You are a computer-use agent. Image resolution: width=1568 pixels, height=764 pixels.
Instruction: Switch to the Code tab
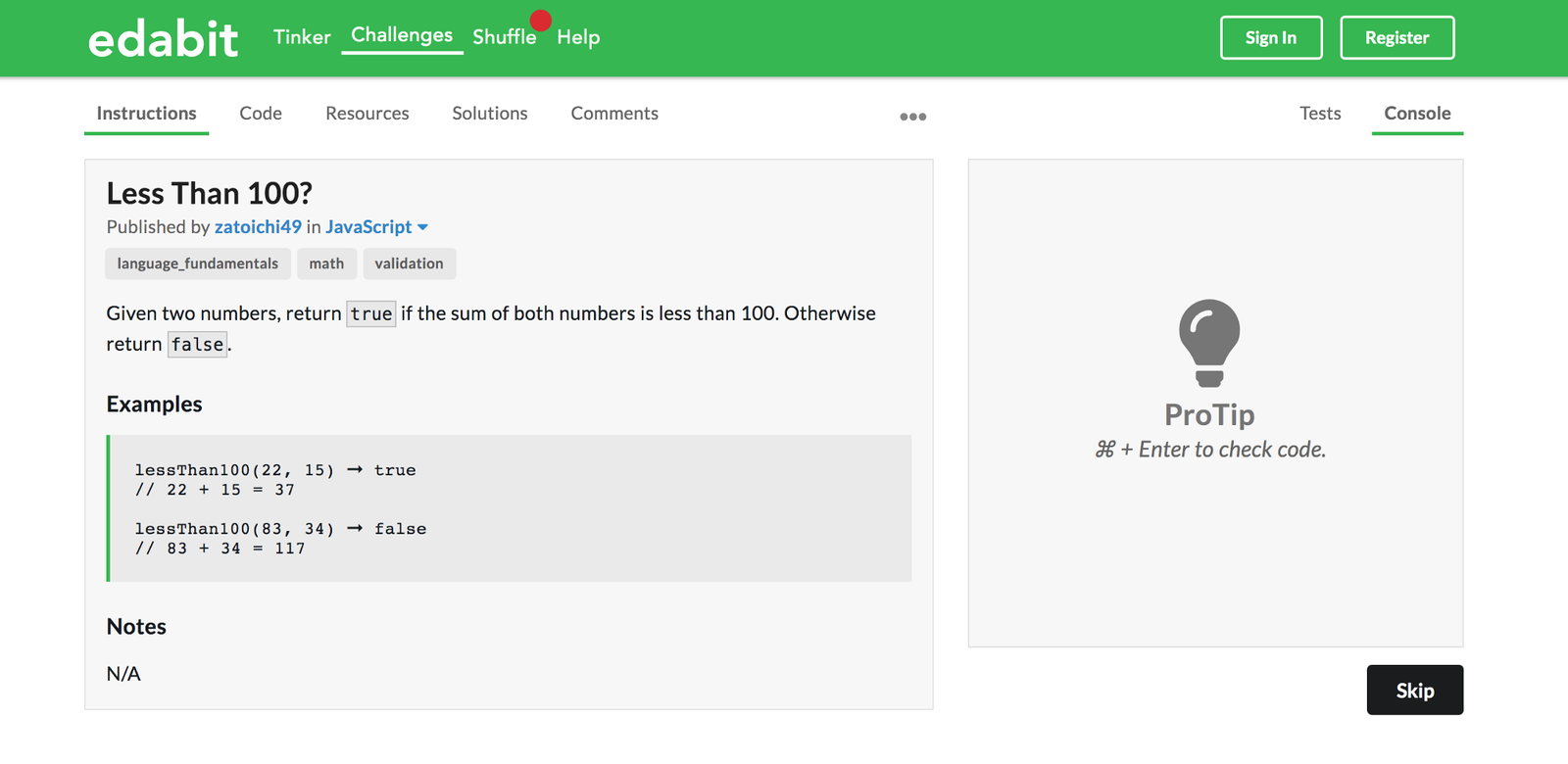(x=261, y=114)
